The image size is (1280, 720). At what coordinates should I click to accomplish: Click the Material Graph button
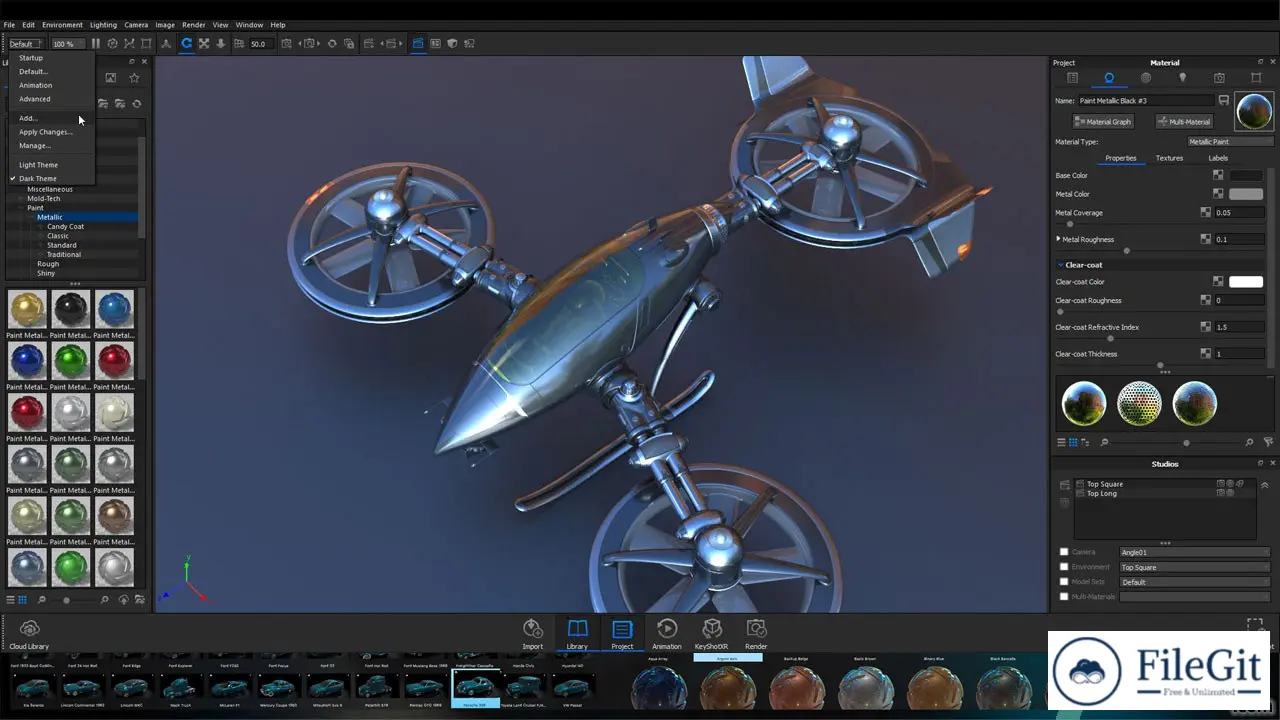pyautogui.click(x=1103, y=121)
